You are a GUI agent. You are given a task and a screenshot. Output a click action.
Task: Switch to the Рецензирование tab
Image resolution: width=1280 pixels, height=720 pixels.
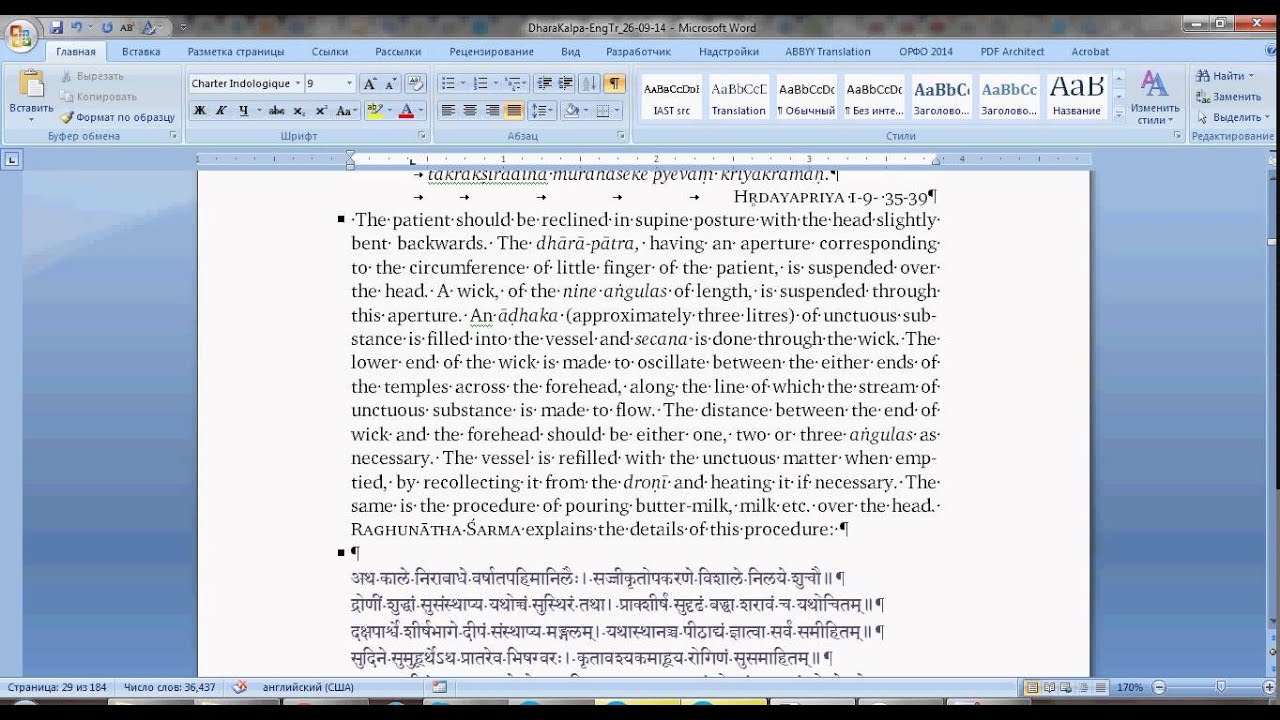tap(491, 51)
